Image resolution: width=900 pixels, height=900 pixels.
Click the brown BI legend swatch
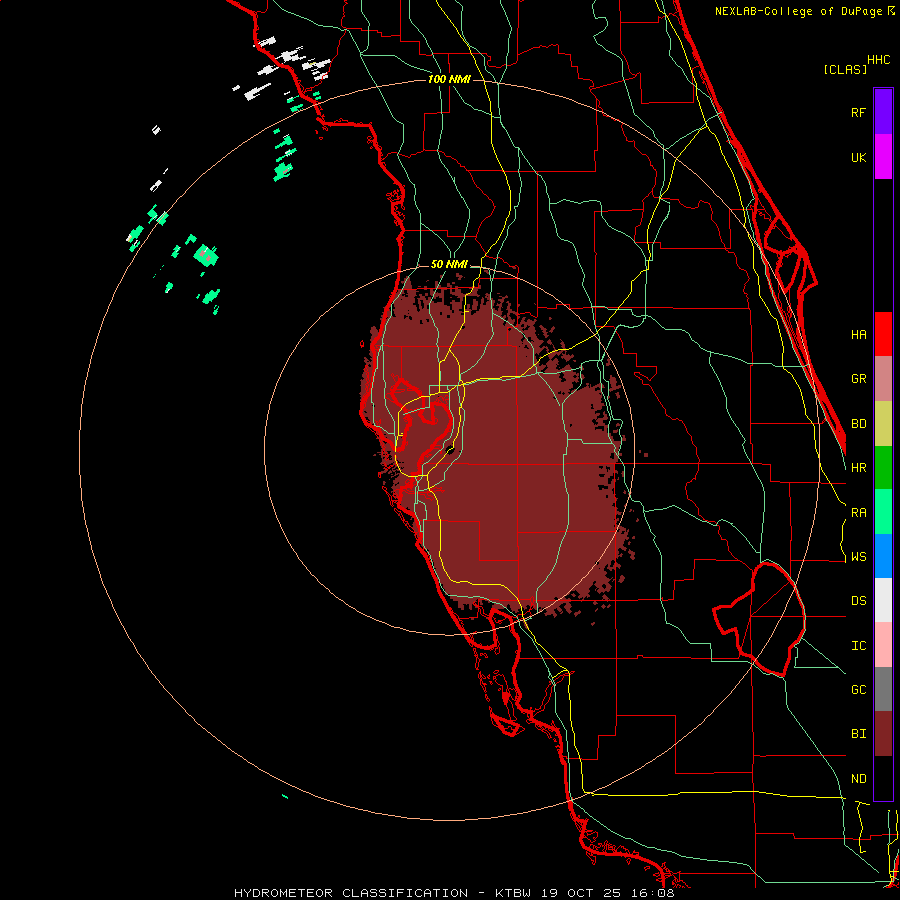(883, 734)
